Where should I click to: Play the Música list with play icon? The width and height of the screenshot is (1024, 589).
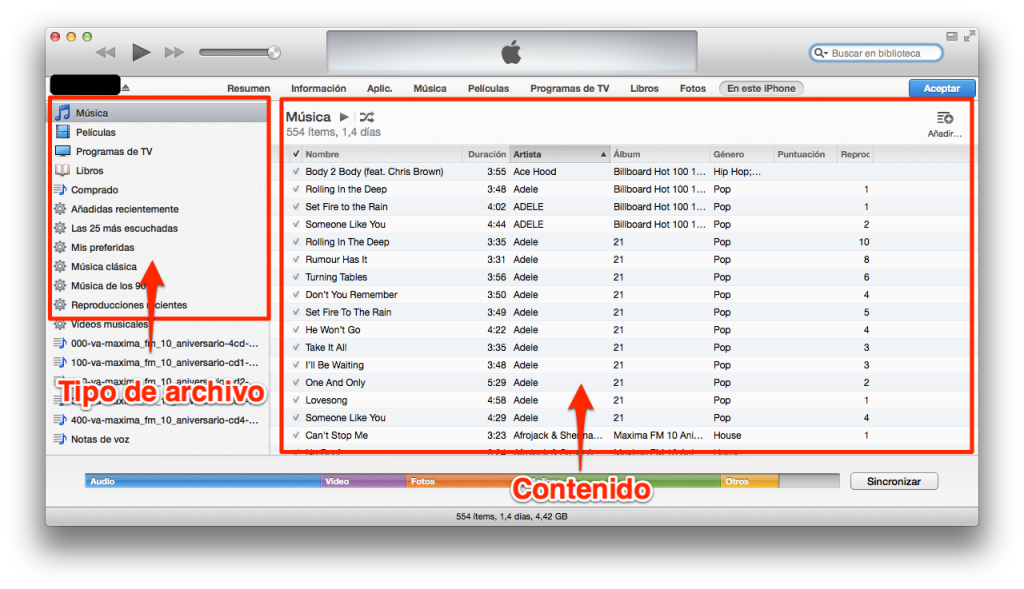pos(344,117)
